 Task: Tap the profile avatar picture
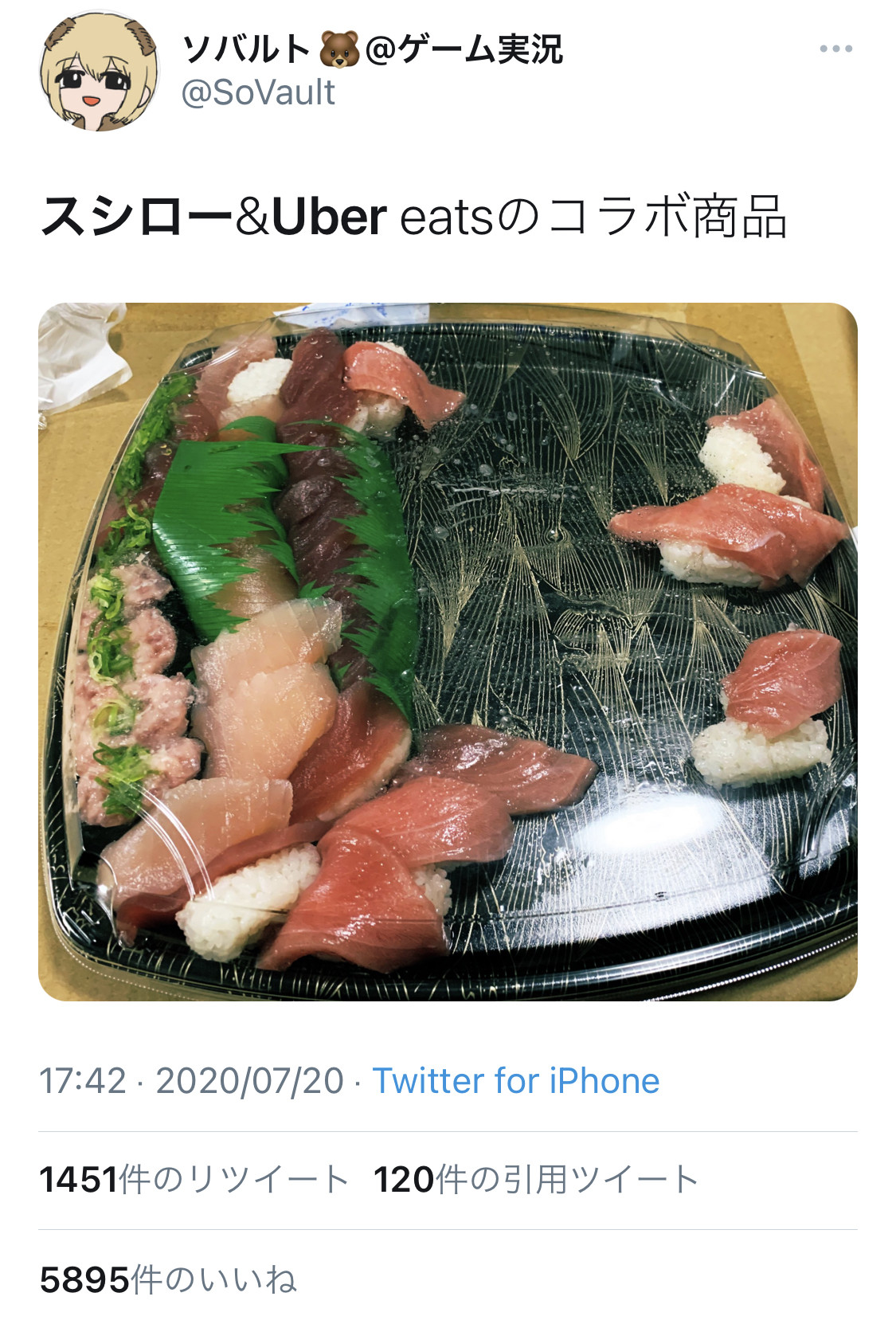[98, 71]
